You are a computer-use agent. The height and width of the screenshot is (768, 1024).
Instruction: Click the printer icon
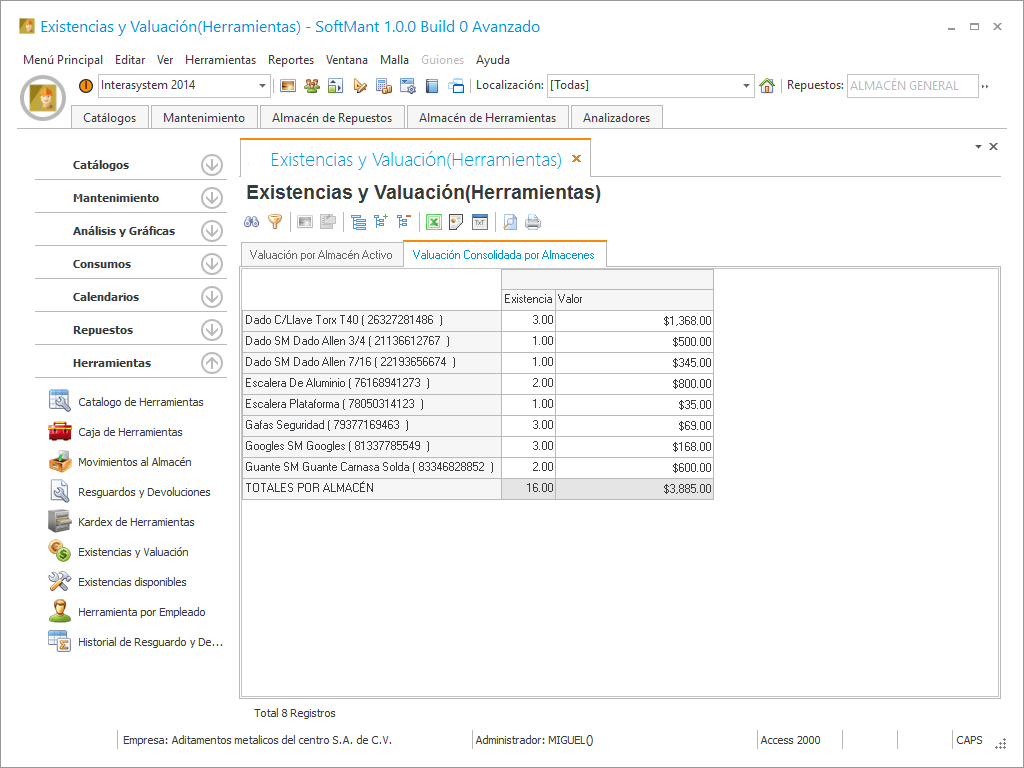pyautogui.click(x=533, y=222)
